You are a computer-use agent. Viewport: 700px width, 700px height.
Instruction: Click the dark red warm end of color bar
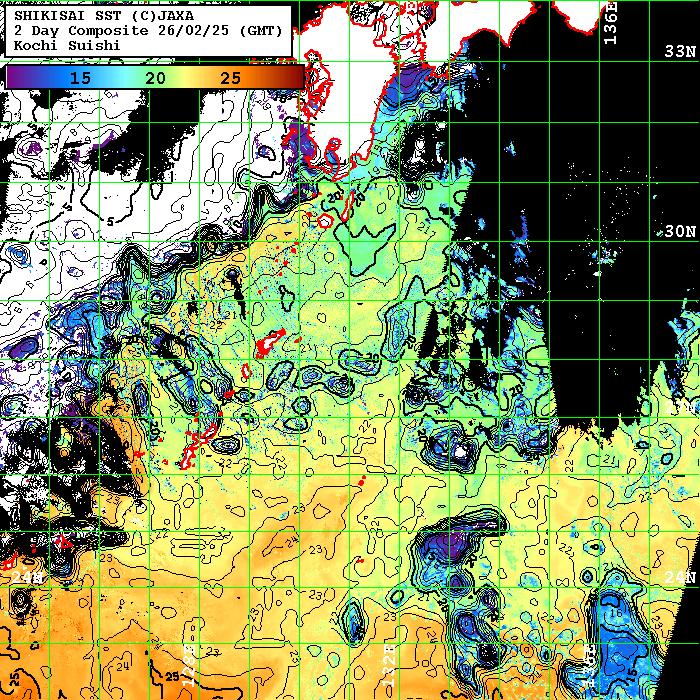[296, 77]
